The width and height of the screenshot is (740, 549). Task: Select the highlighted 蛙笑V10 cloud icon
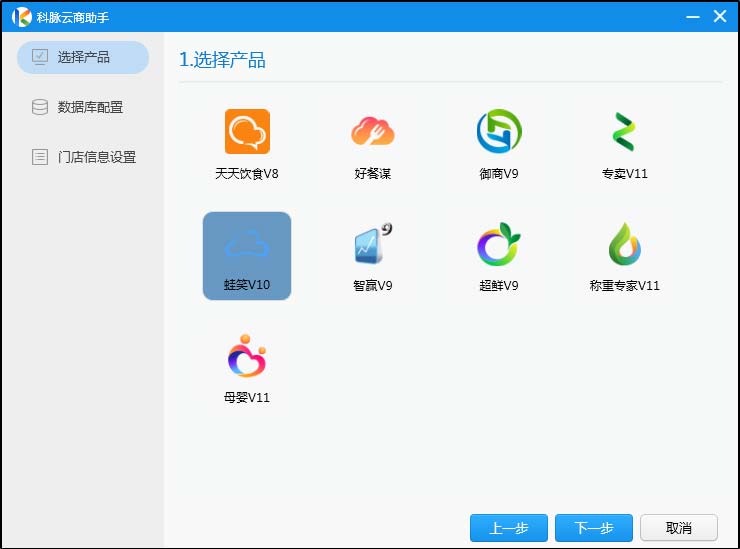(x=247, y=245)
